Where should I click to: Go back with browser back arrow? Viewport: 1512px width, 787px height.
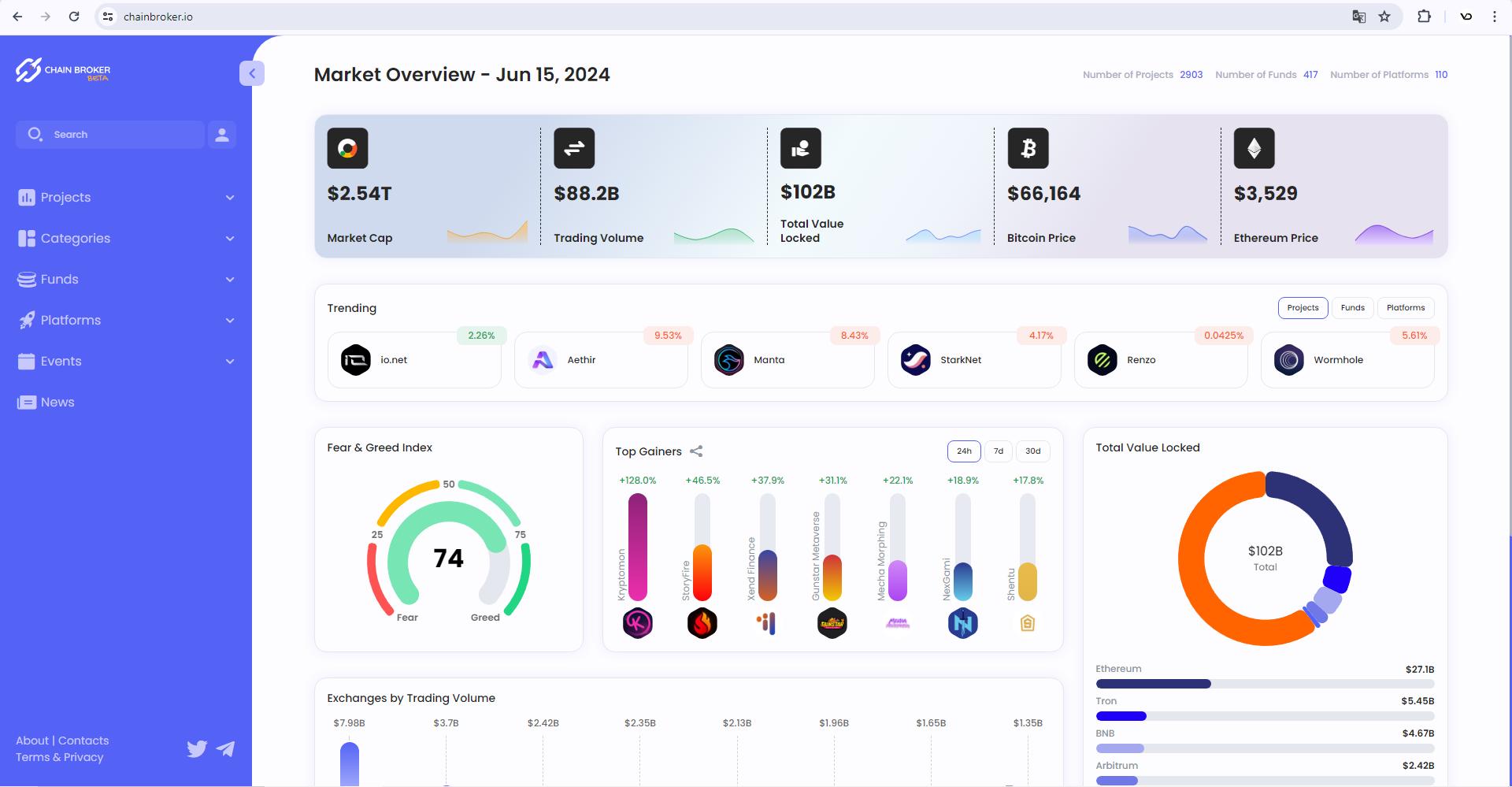(x=17, y=17)
